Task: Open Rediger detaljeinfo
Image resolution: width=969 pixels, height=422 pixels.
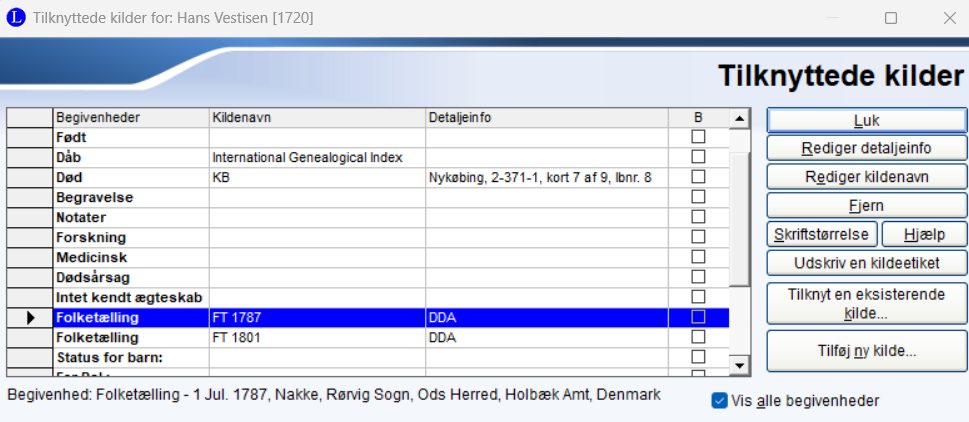Action: pos(866,148)
